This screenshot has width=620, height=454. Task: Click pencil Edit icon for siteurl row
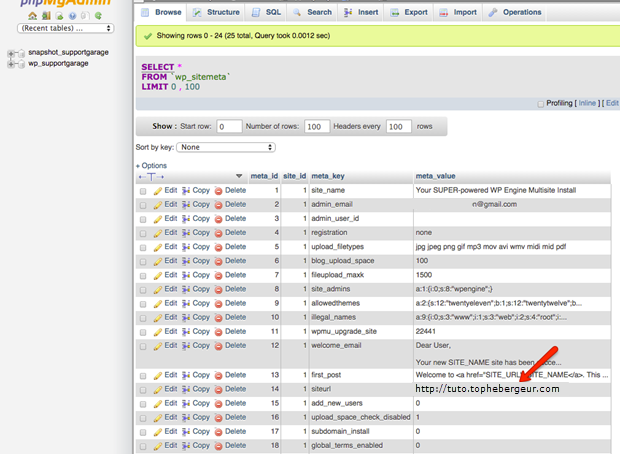coord(158,390)
